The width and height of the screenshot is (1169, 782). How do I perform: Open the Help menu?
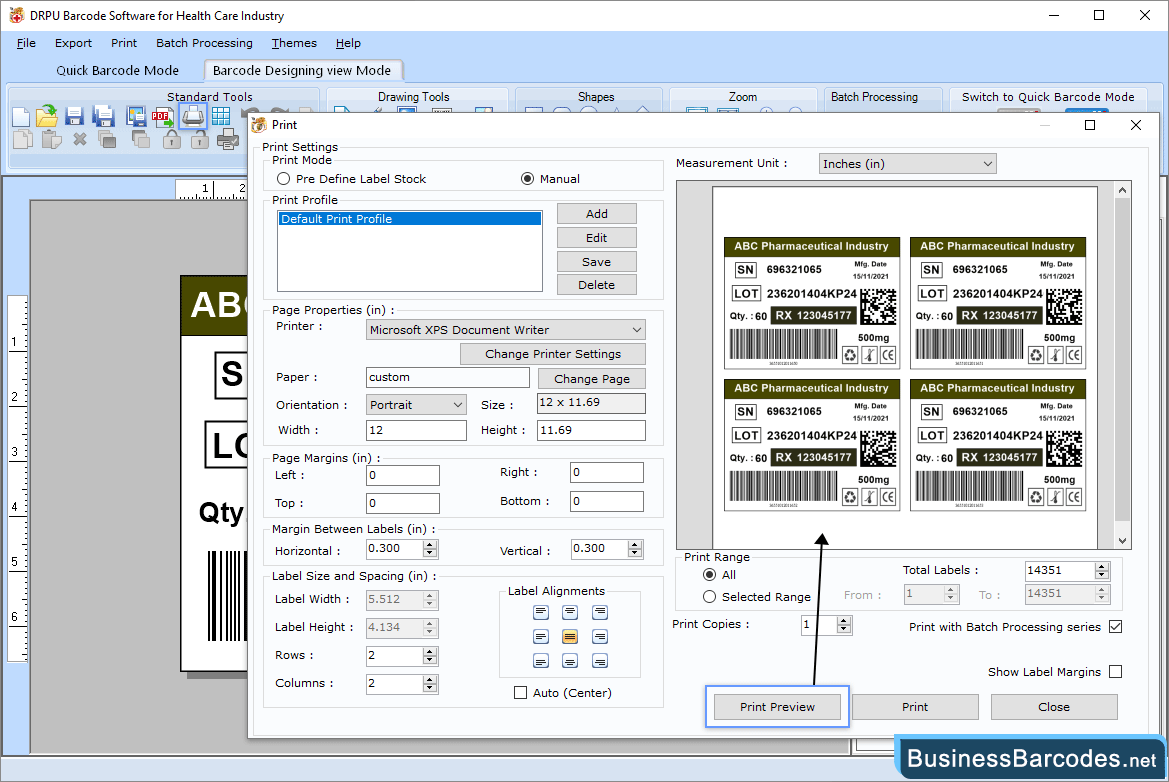tap(348, 43)
